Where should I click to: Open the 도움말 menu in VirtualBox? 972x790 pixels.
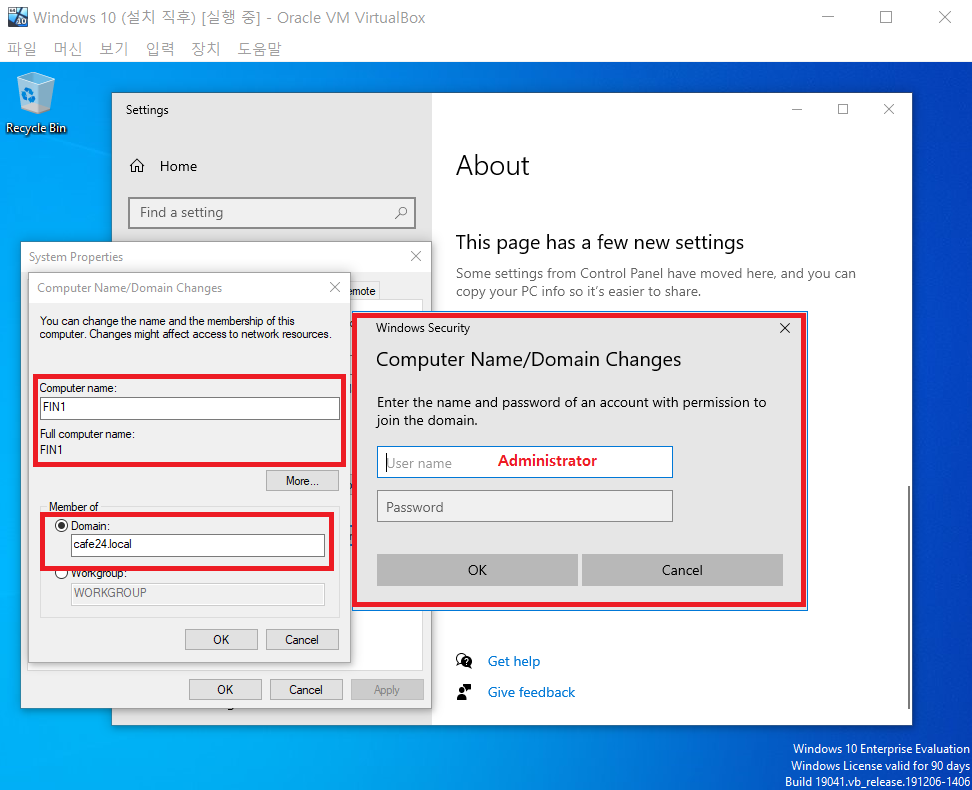coord(260,48)
